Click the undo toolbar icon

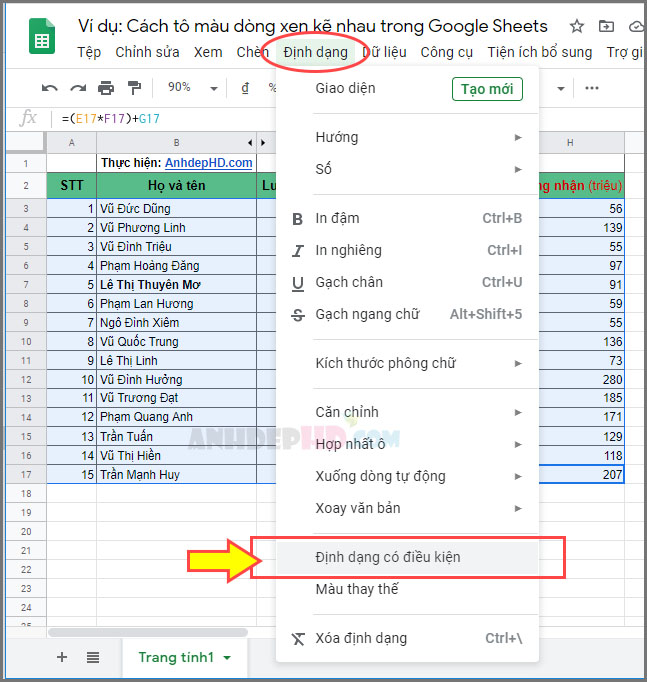pyautogui.click(x=50, y=88)
